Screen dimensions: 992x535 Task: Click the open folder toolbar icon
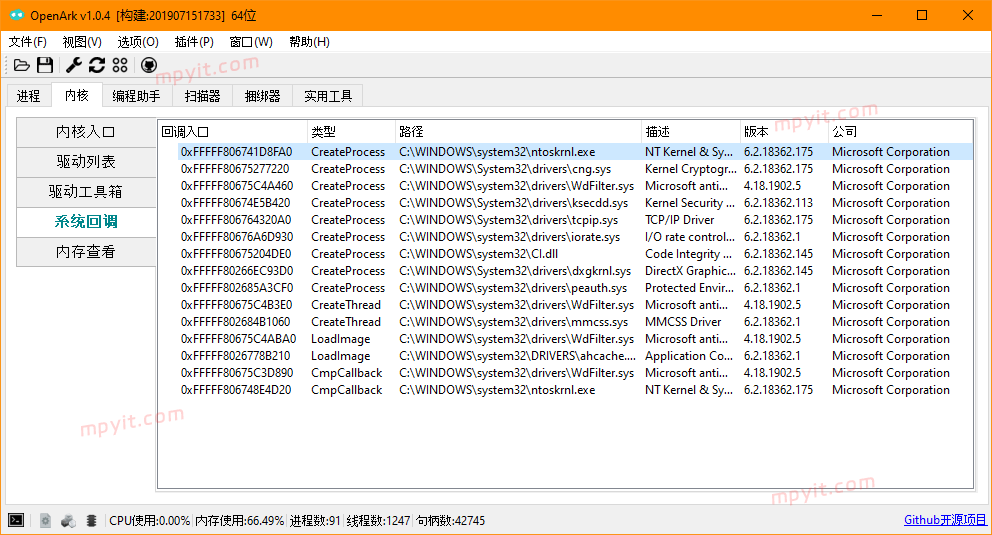pyautogui.click(x=22, y=65)
